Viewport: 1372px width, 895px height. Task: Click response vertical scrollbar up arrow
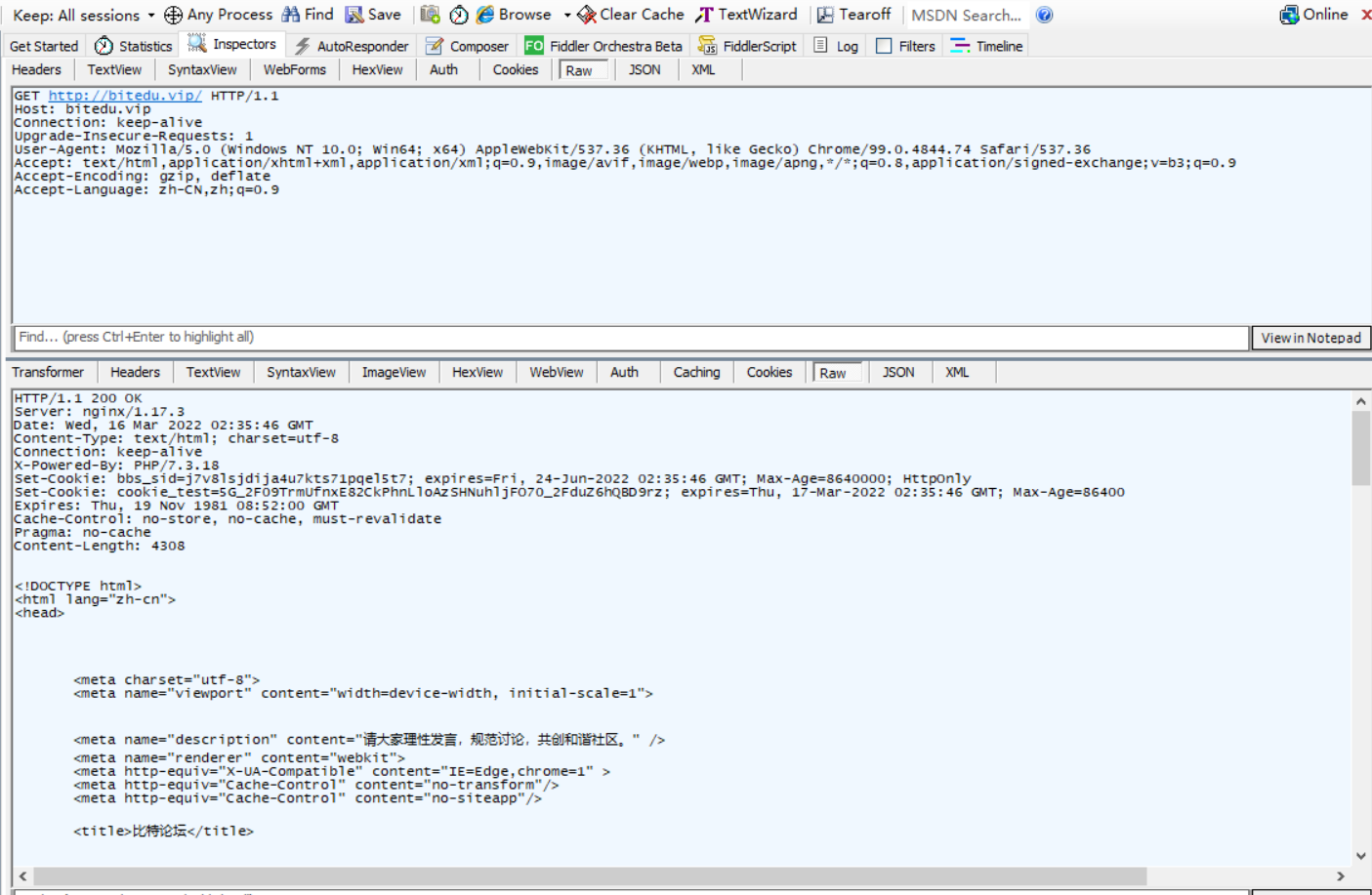pyautogui.click(x=1360, y=401)
